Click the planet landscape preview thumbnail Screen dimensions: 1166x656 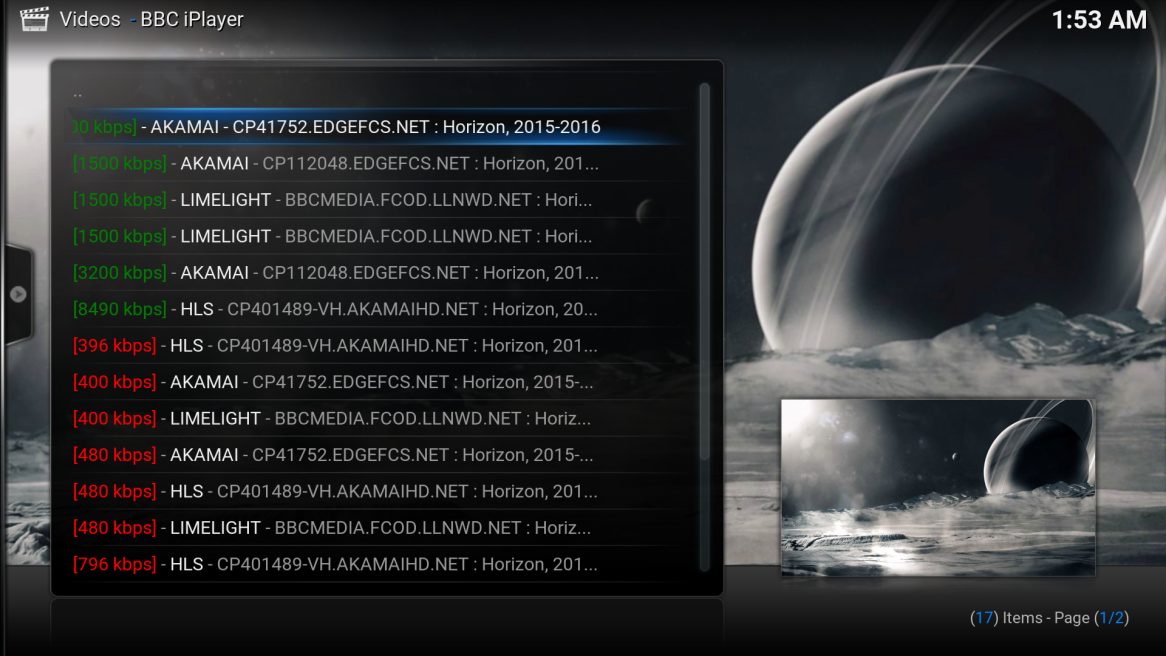coord(938,488)
